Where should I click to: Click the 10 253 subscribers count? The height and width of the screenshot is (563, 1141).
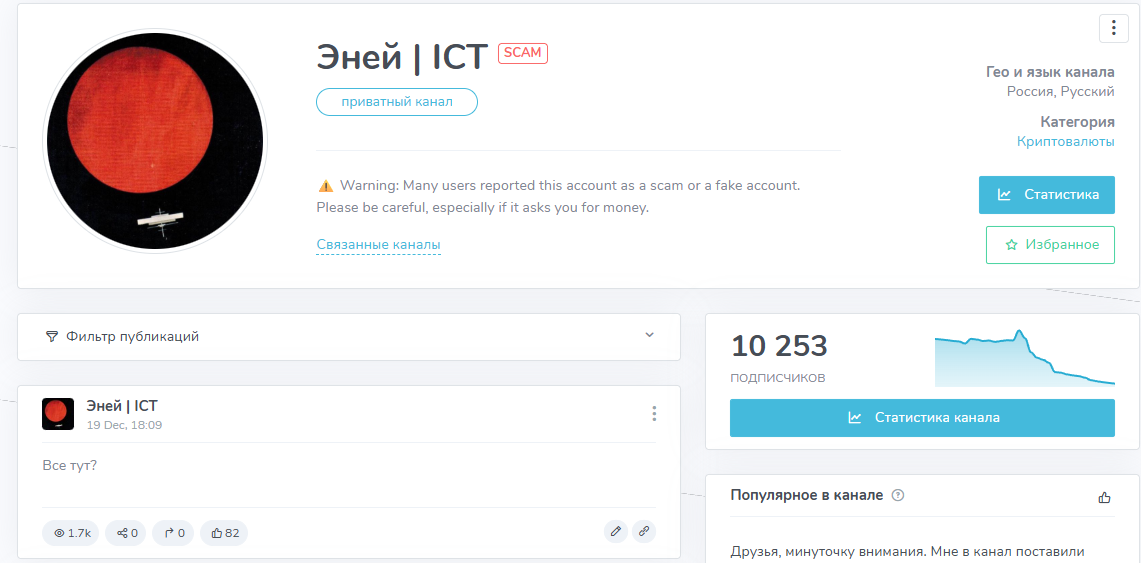[779, 346]
